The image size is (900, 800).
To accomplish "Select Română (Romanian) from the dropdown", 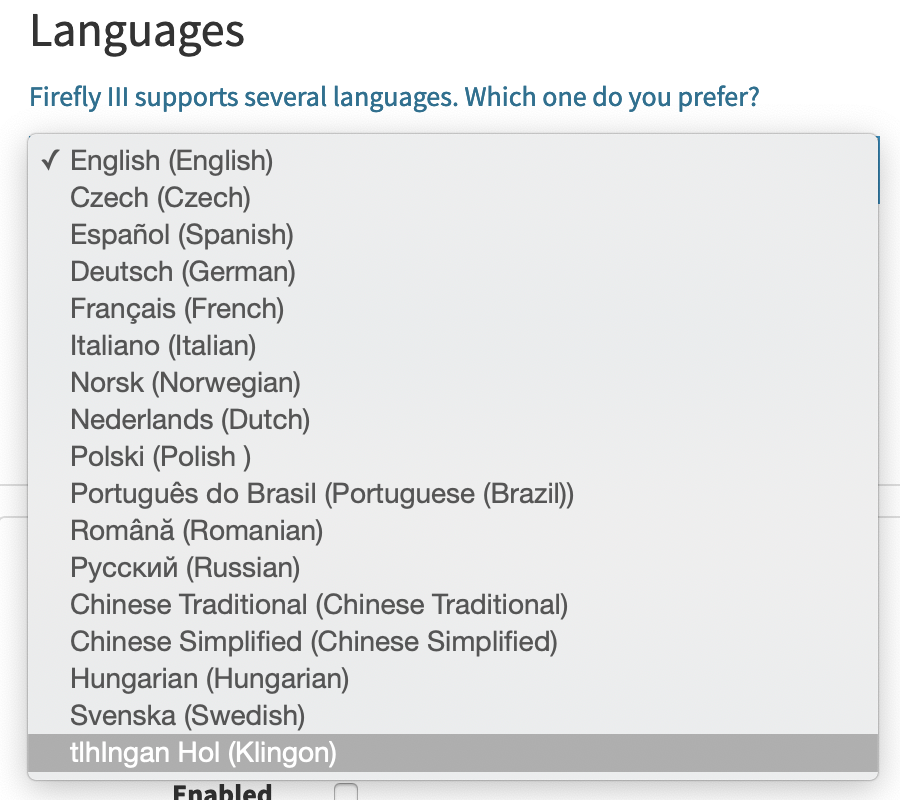I will 195,530.
